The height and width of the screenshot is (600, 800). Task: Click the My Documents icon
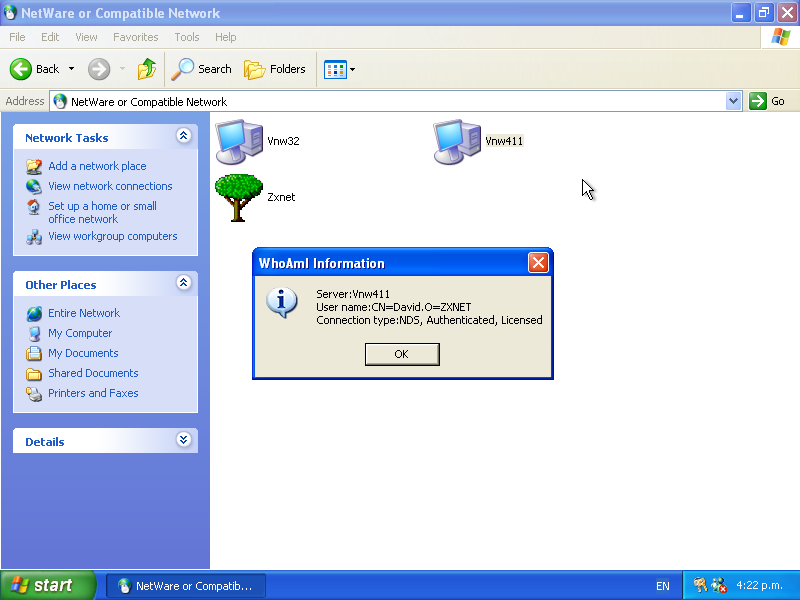[34, 353]
